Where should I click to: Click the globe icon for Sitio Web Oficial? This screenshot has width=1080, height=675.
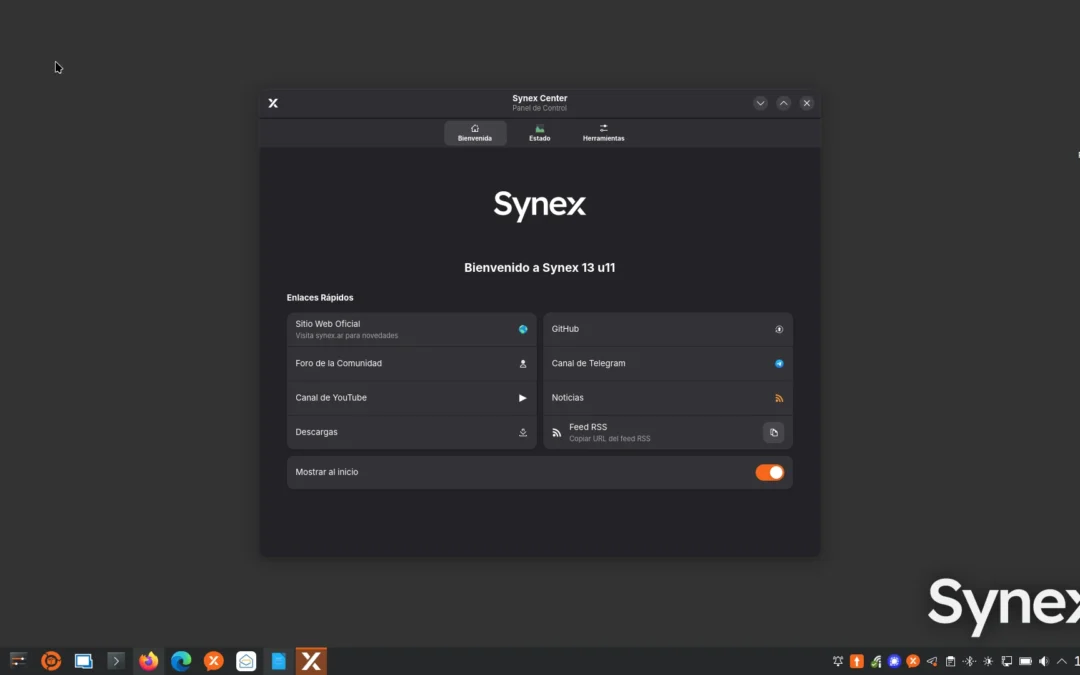(x=523, y=329)
